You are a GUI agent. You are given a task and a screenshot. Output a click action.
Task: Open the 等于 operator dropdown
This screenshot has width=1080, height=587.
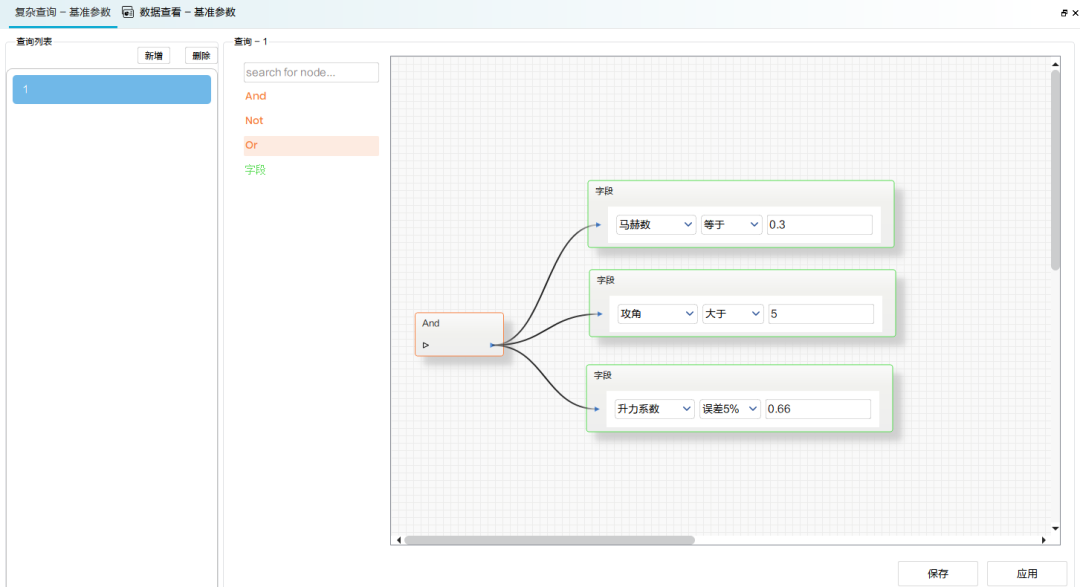tap(731, 225)
